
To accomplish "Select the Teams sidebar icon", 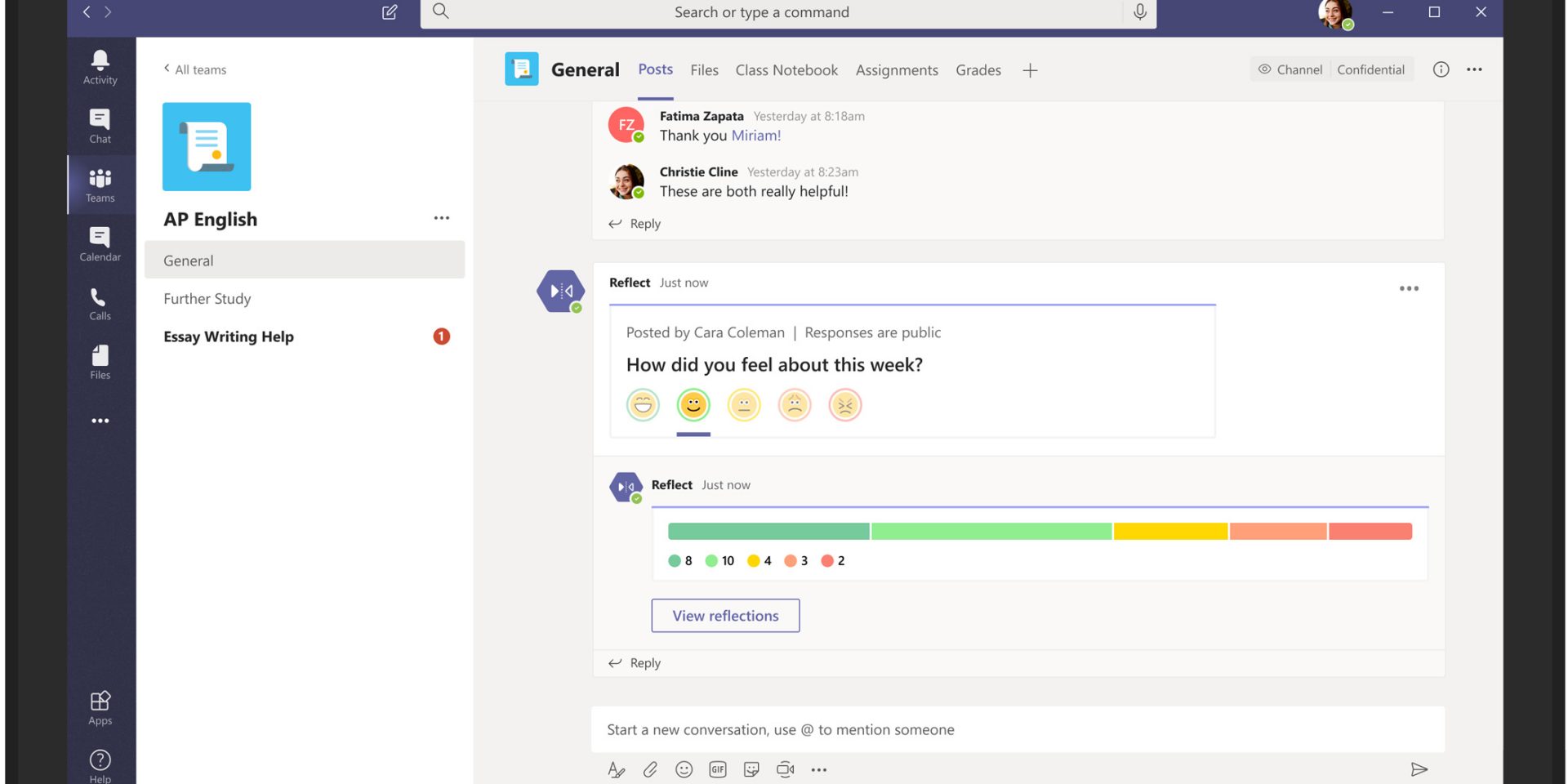I will click(x=100, y=185).
